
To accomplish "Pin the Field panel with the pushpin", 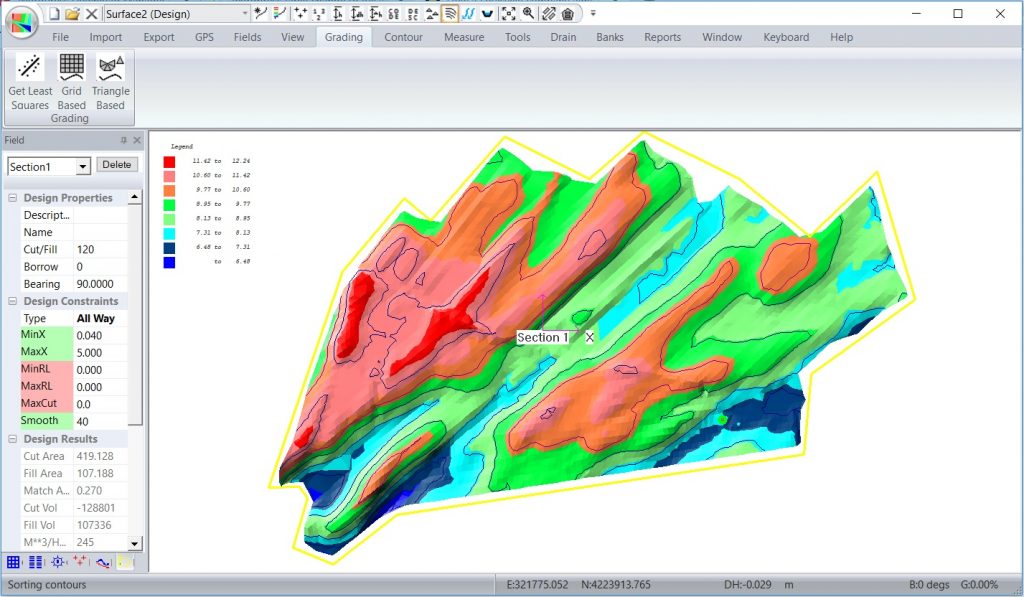I will click(124, 141).
